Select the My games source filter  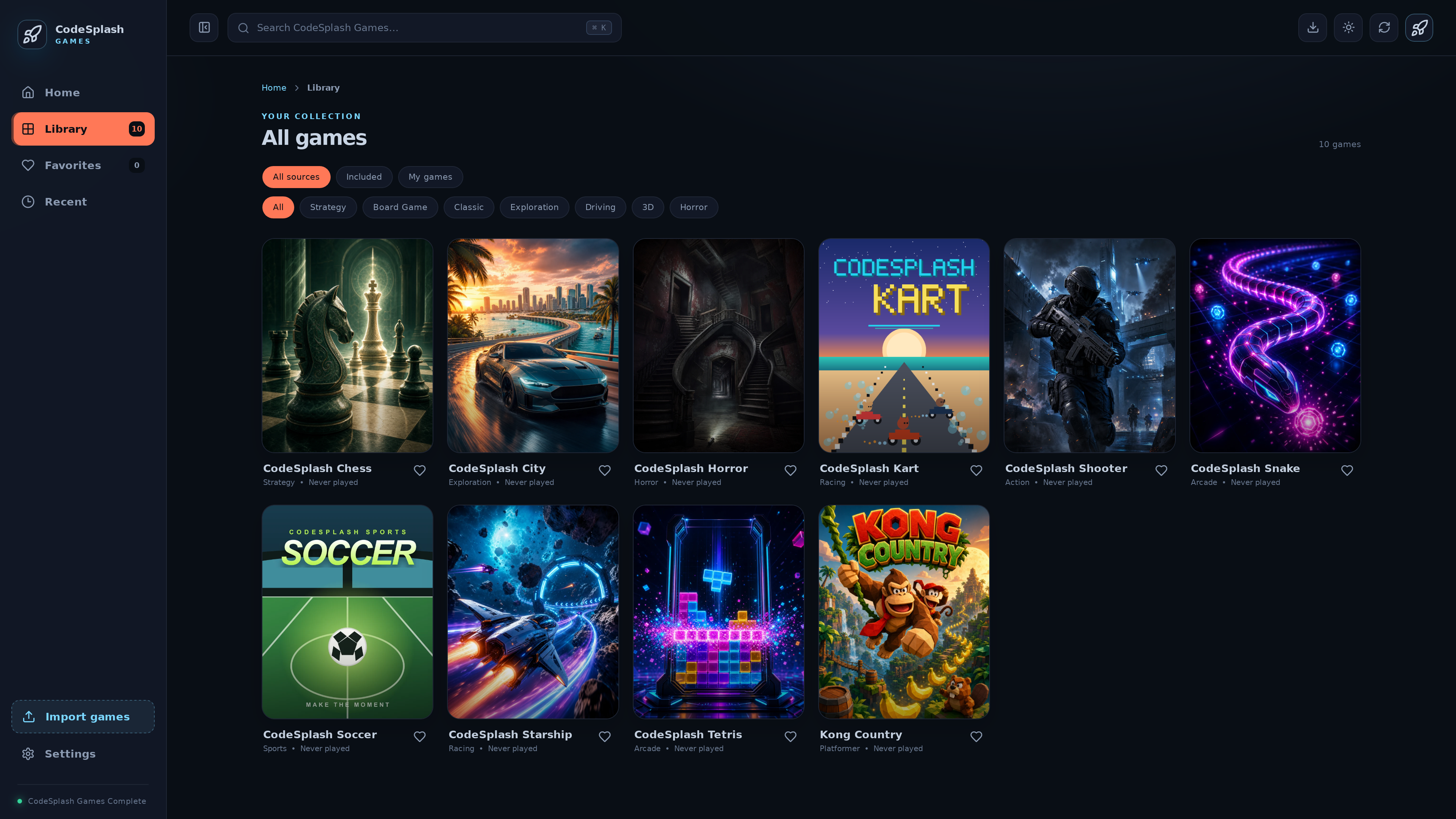click(430, 177)
